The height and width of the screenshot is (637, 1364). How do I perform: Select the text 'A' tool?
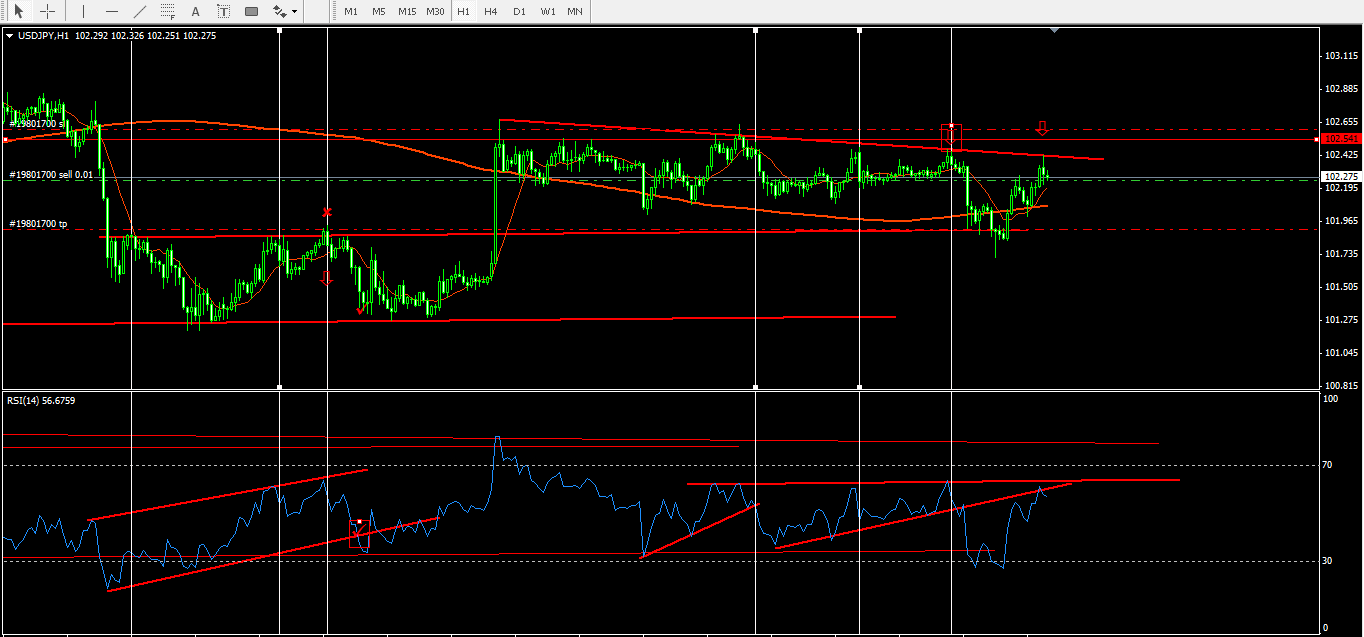(195, 11)
